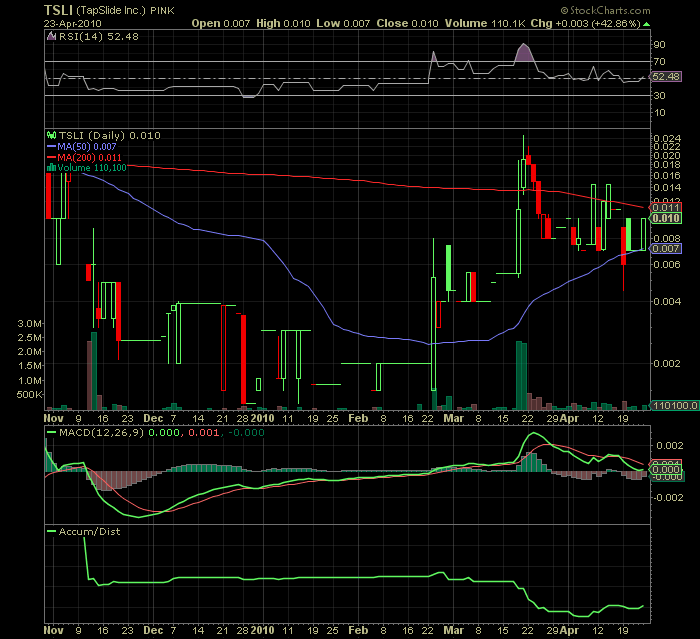Click the last green candlestick on price chart
The image size is (700, 639).
(643, 234)
